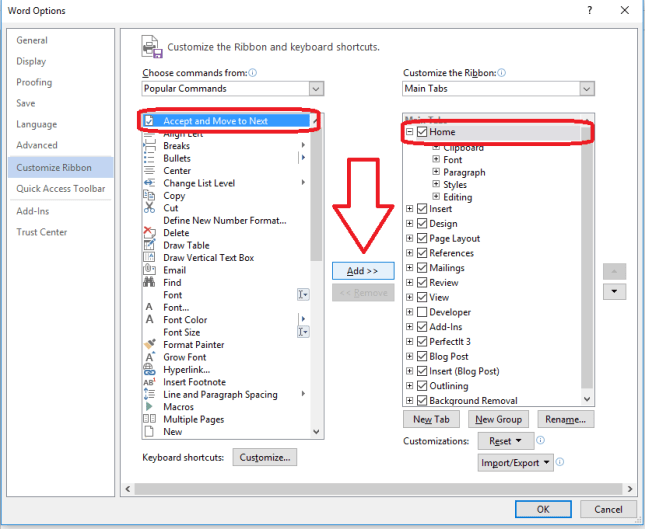Click the Help question mark in title bar

(590, 10)
